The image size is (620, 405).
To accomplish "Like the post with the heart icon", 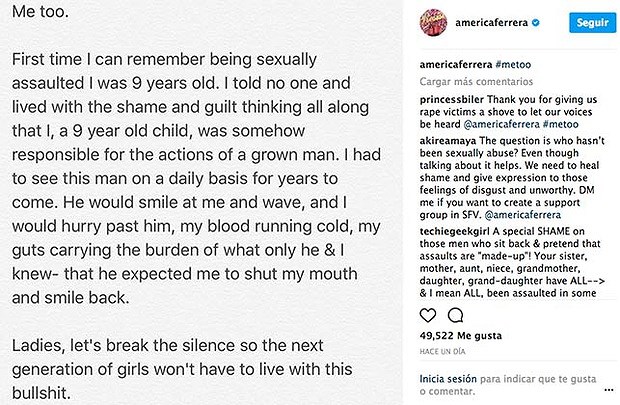I will tap(427, 315).
